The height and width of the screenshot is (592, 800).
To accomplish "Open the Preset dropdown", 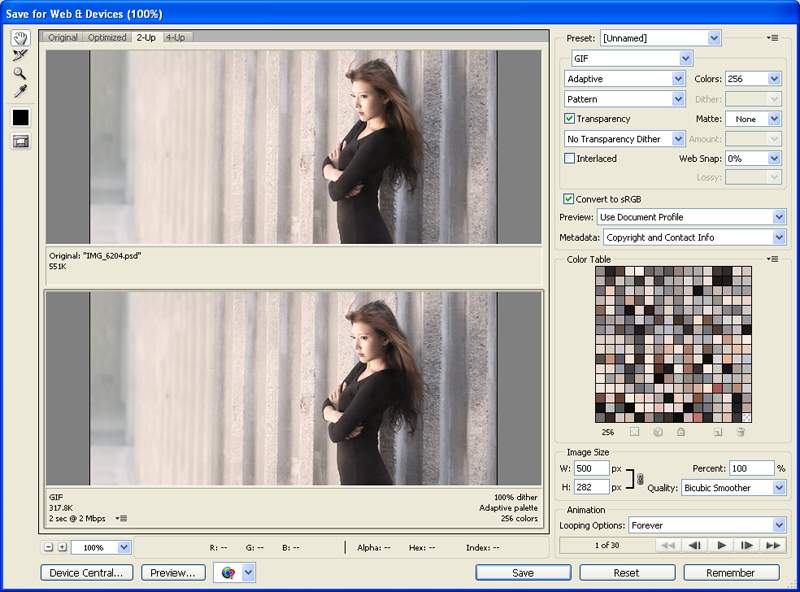I will 660,38.
